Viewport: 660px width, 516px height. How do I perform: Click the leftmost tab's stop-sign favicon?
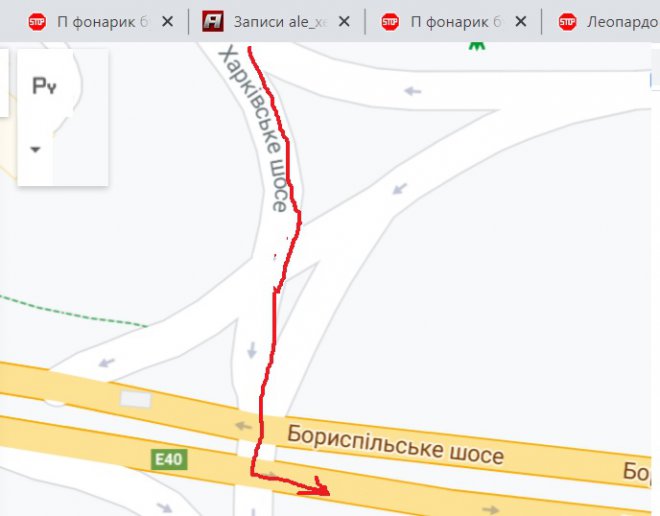[37, 21]
